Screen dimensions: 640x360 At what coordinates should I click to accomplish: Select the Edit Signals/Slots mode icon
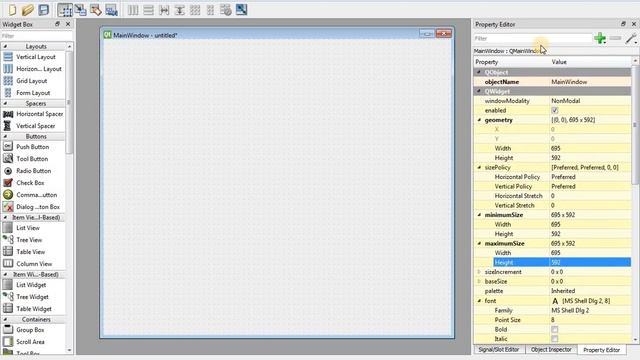coord(80,9)
